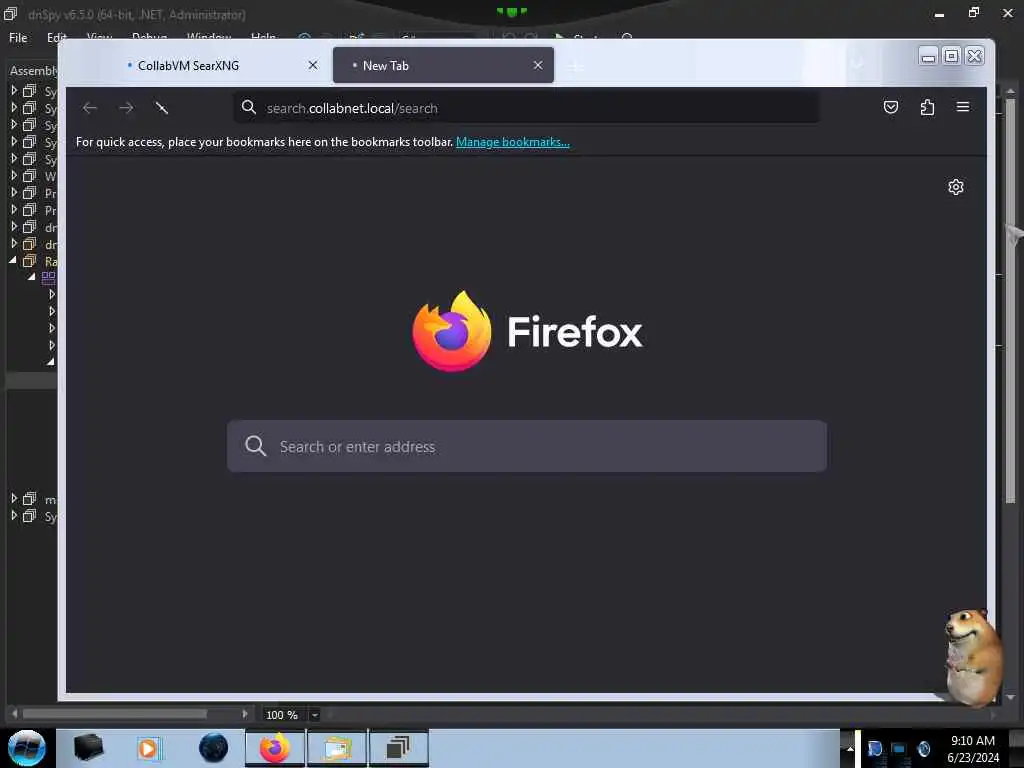Screen dimensions: 1024x768
Task: Close the CollabVM SearXNG tab
Action: (x=313, y=65)
